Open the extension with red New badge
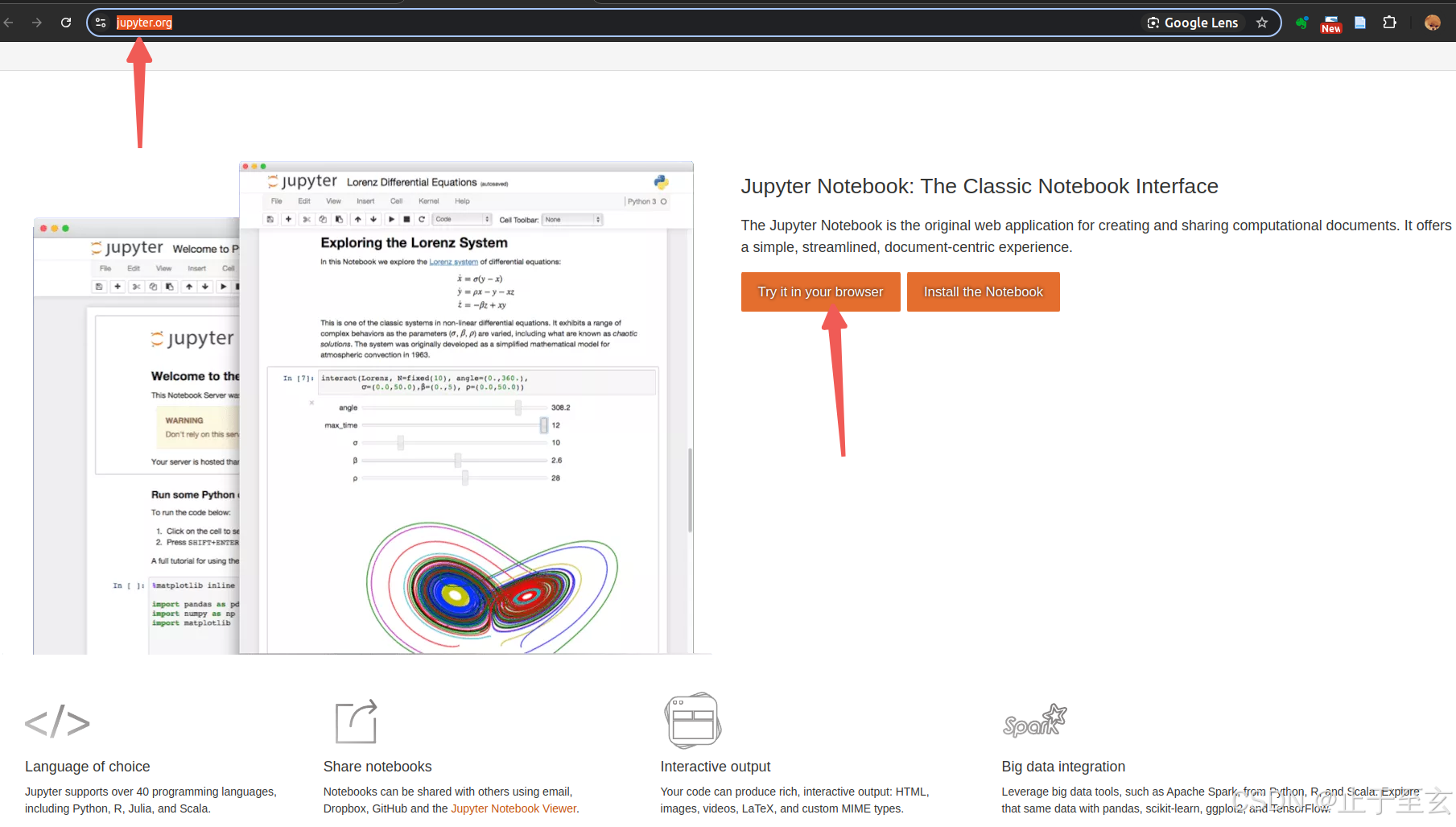Screen dimensions: 1456x827 (x=1331, y=23)
